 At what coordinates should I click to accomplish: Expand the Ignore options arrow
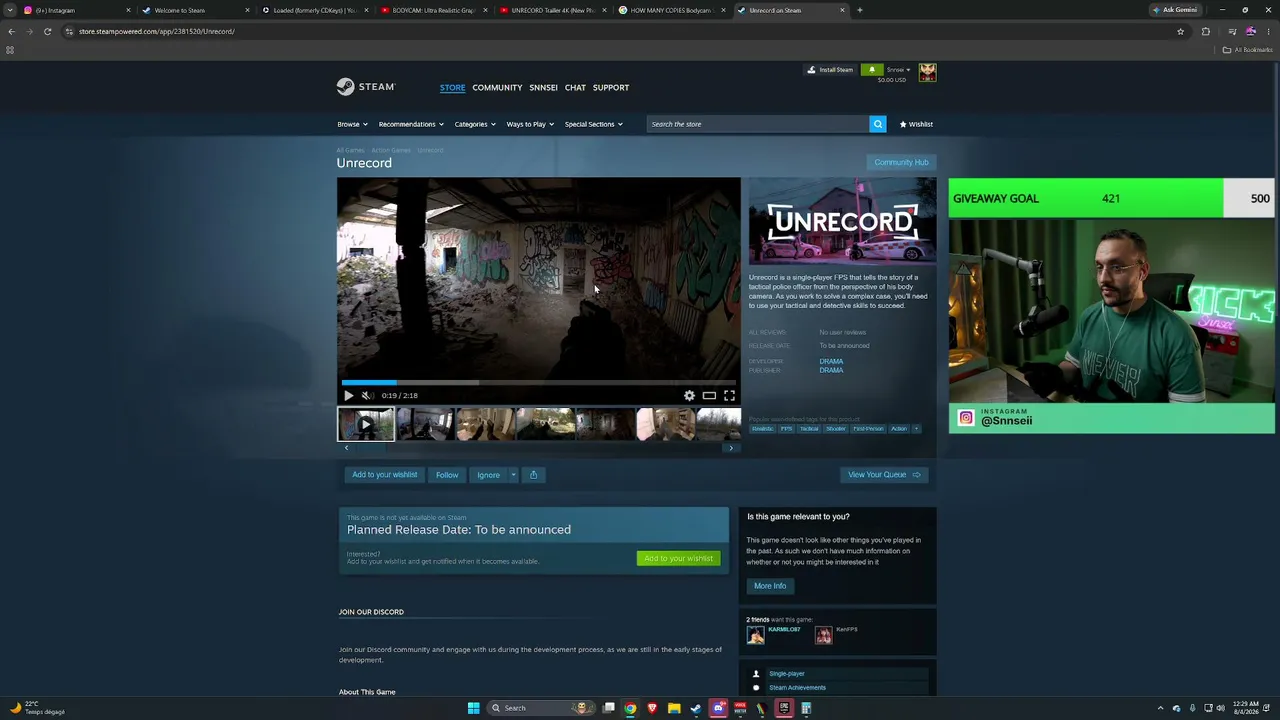point(513,475)
